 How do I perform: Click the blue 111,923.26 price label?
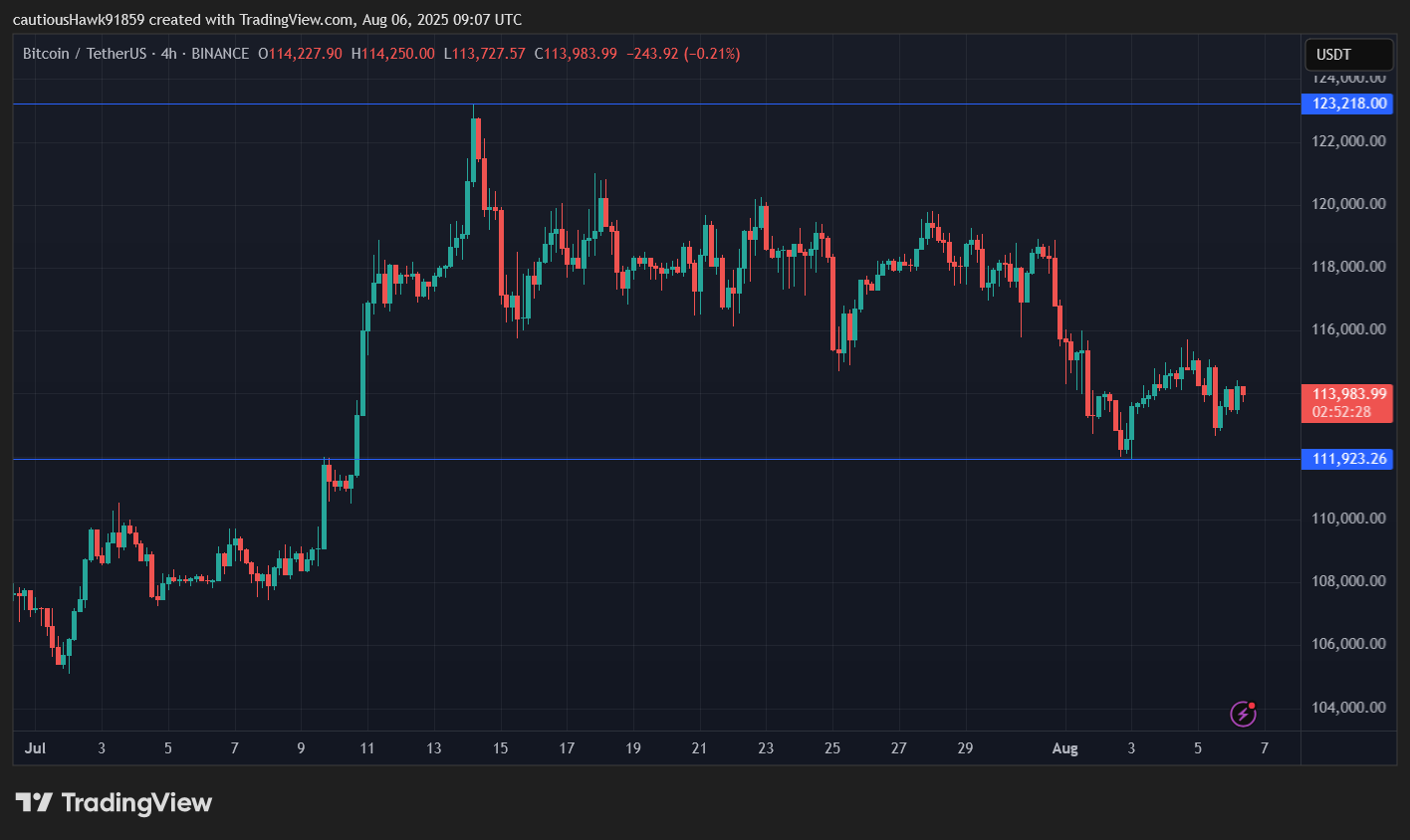tap(1346, 459)
